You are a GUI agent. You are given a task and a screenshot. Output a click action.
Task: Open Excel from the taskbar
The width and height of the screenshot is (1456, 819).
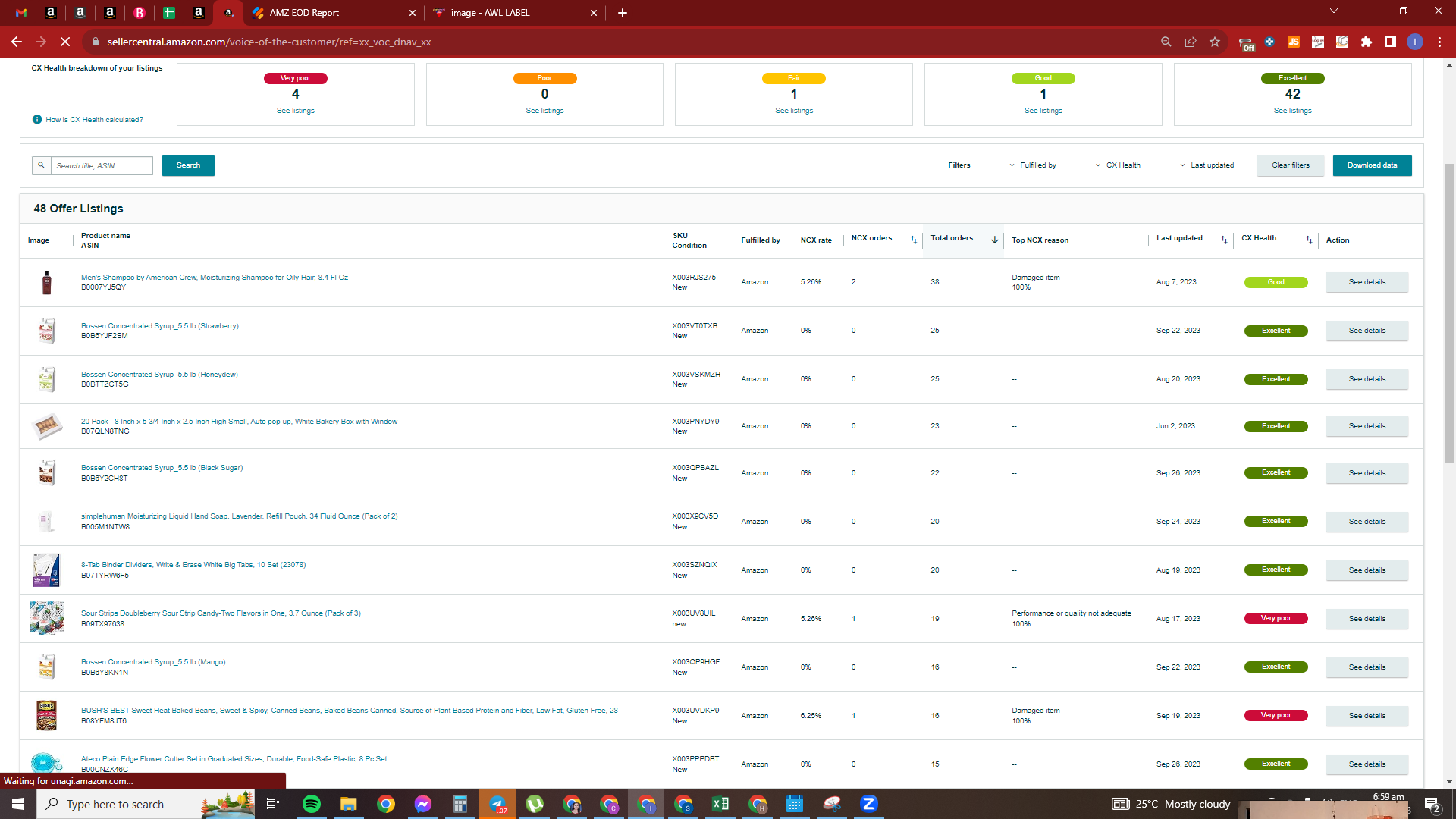[720, 804]
